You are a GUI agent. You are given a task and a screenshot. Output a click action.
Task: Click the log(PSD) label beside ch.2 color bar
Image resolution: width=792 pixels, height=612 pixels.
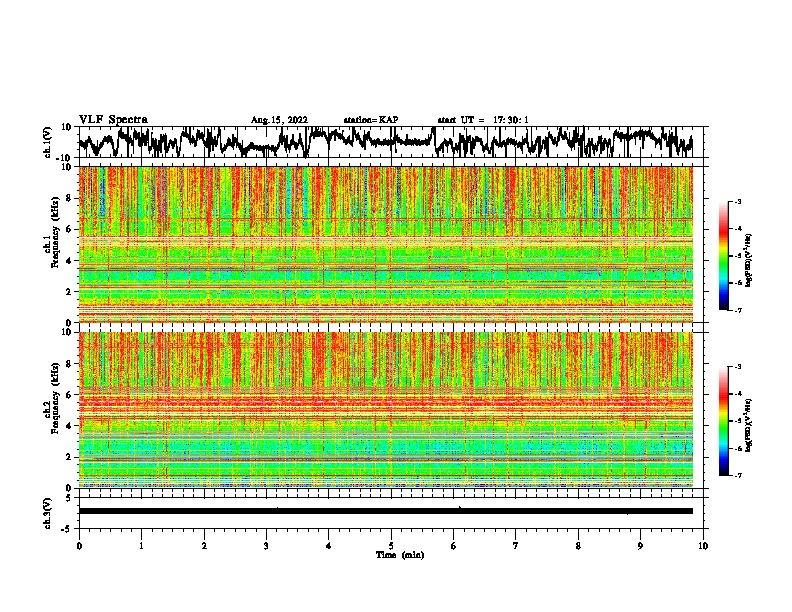point(749,425)
